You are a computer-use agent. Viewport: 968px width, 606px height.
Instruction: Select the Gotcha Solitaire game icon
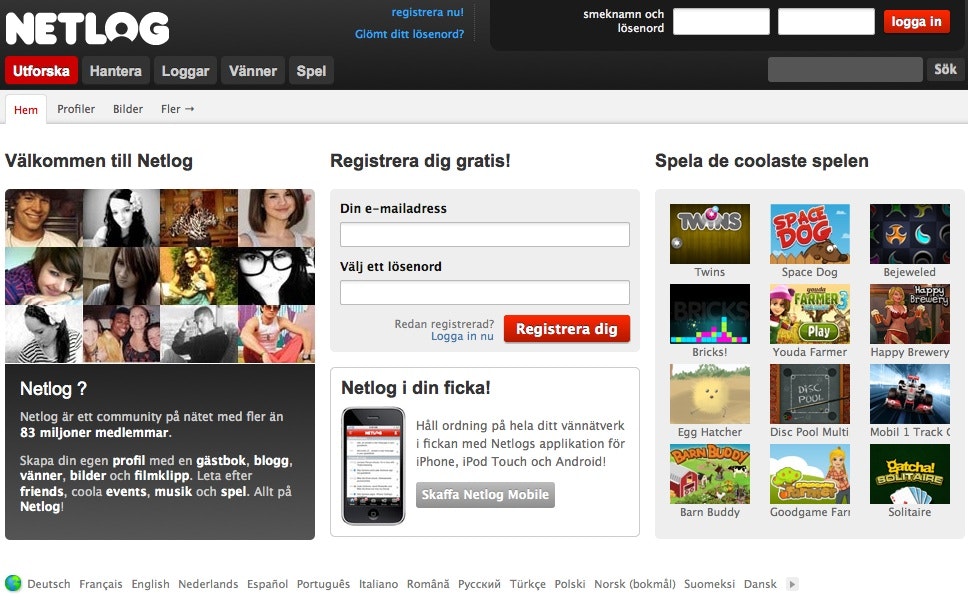[909, 474]
